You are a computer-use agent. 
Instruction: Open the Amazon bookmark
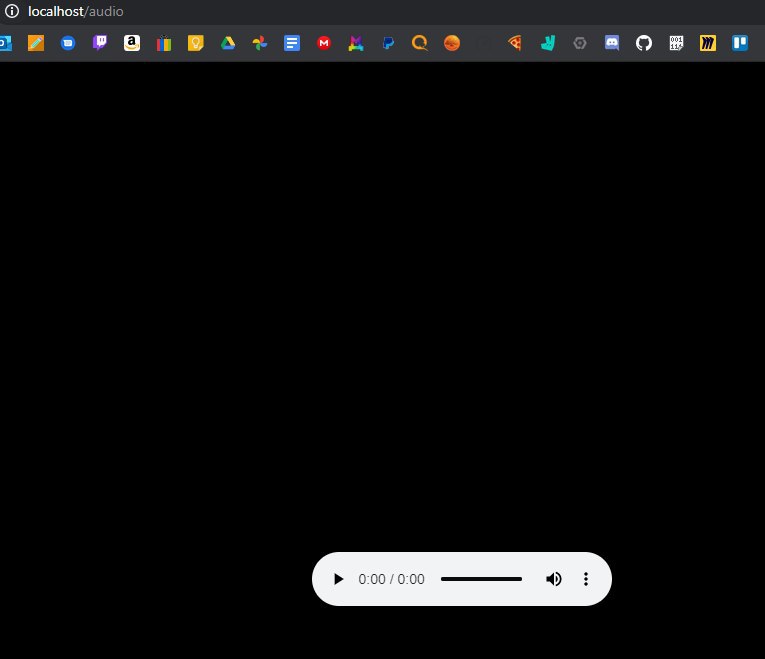pos(132,43)
